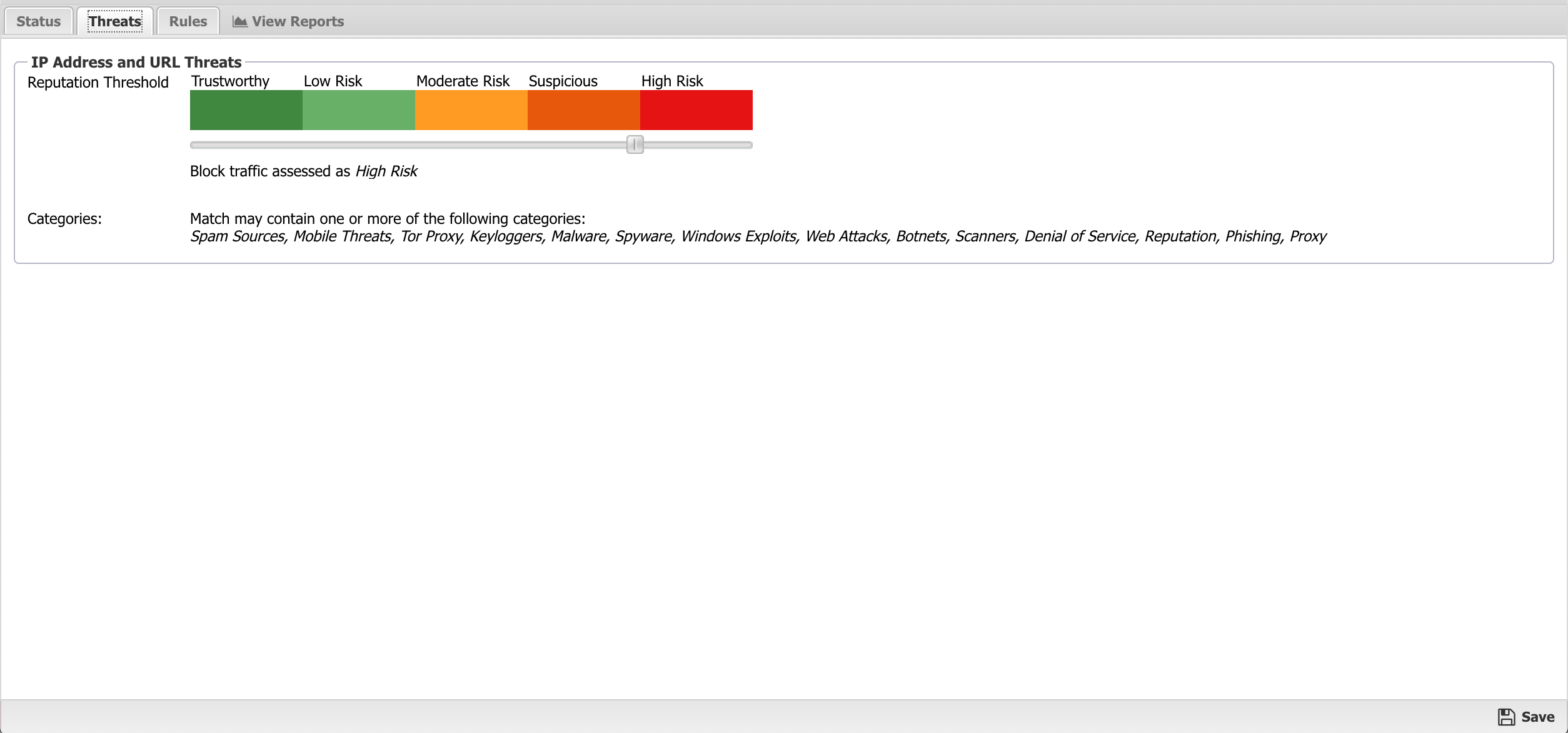This screenshot has width=1568, height=733.
Task: Click the Trustworthy label
Action: click(x=230, y=81)
